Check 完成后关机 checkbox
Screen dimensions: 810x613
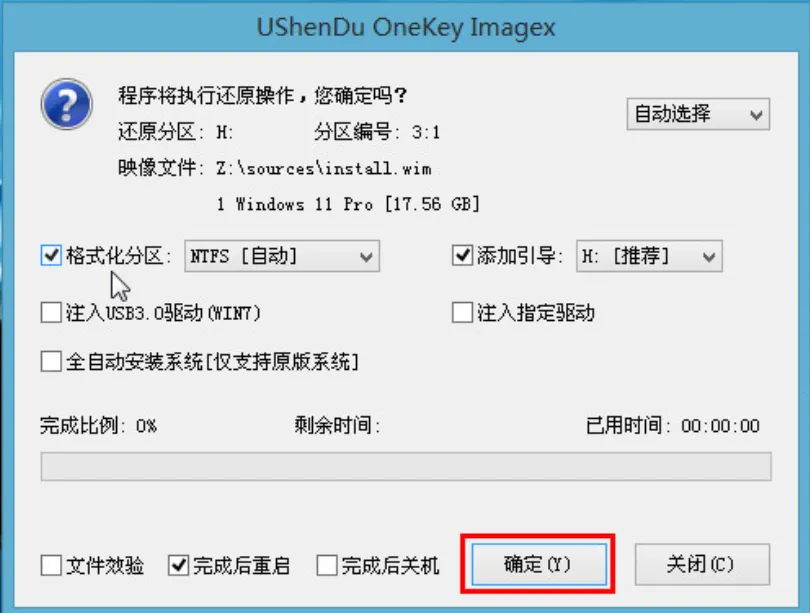pyautogui.click(x=327, y=565)
